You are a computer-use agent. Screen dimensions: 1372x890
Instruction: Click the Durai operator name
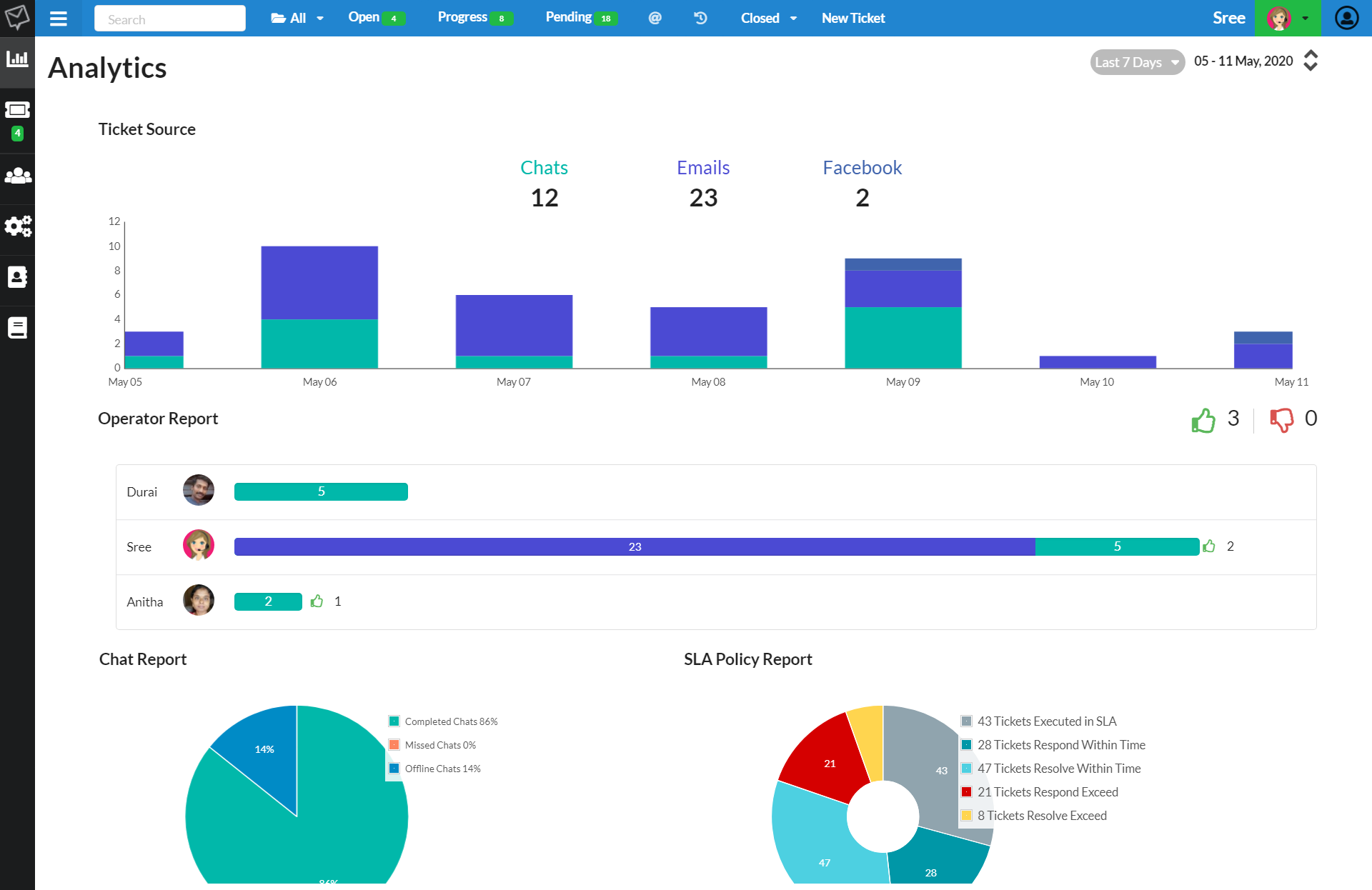(141, 491)
